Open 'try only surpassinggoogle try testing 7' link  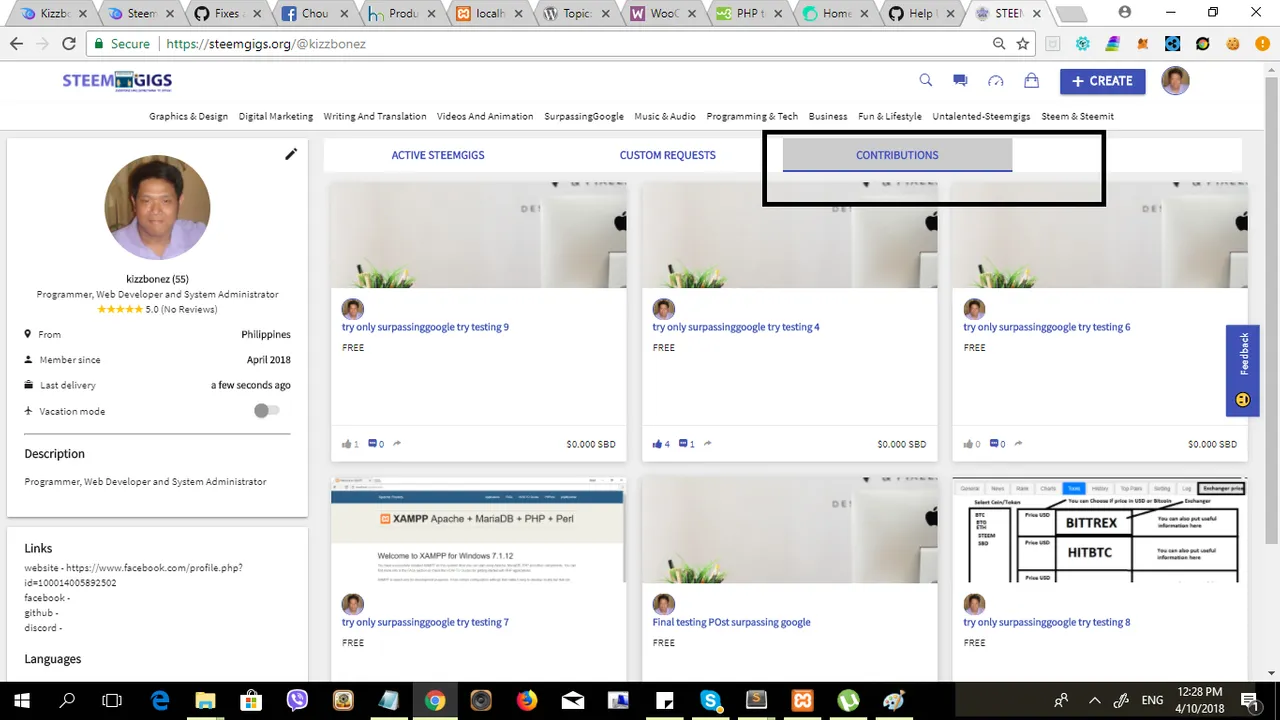tap(425, 622)
